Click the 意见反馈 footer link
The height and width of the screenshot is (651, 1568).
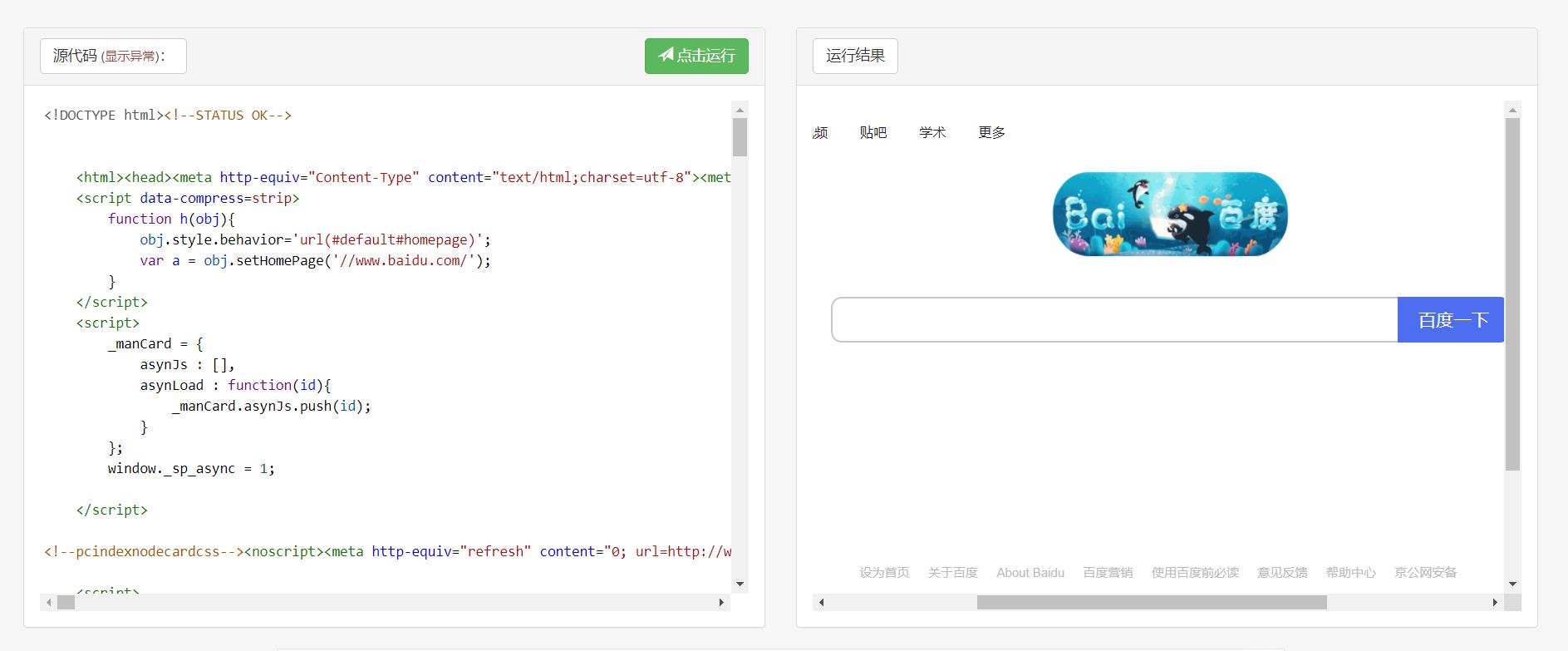point(1282,572)
